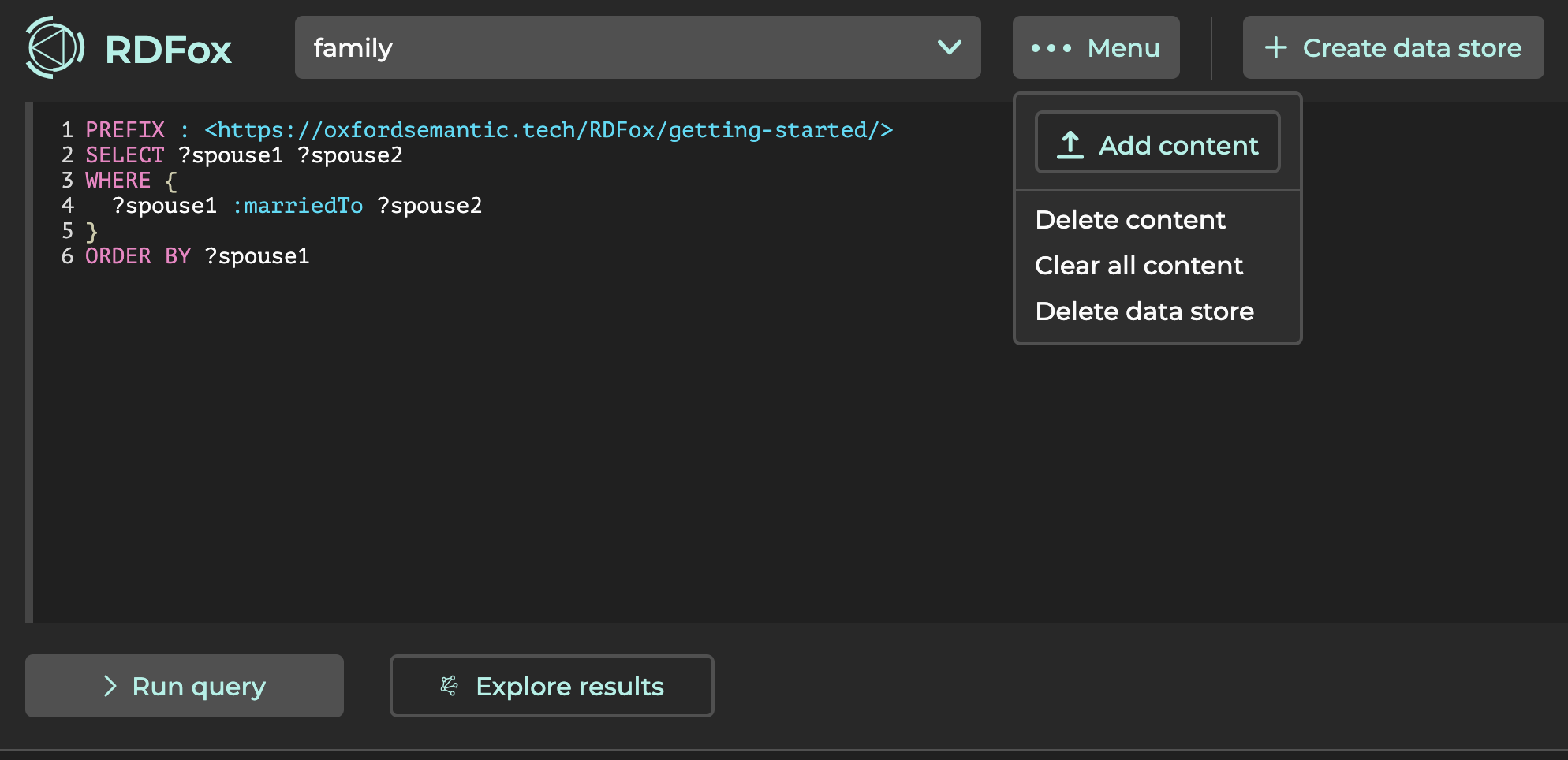1568x760 pixels.
Task: Run the SPARQL query
Action: pyautogui.click(x=185, y=686)
